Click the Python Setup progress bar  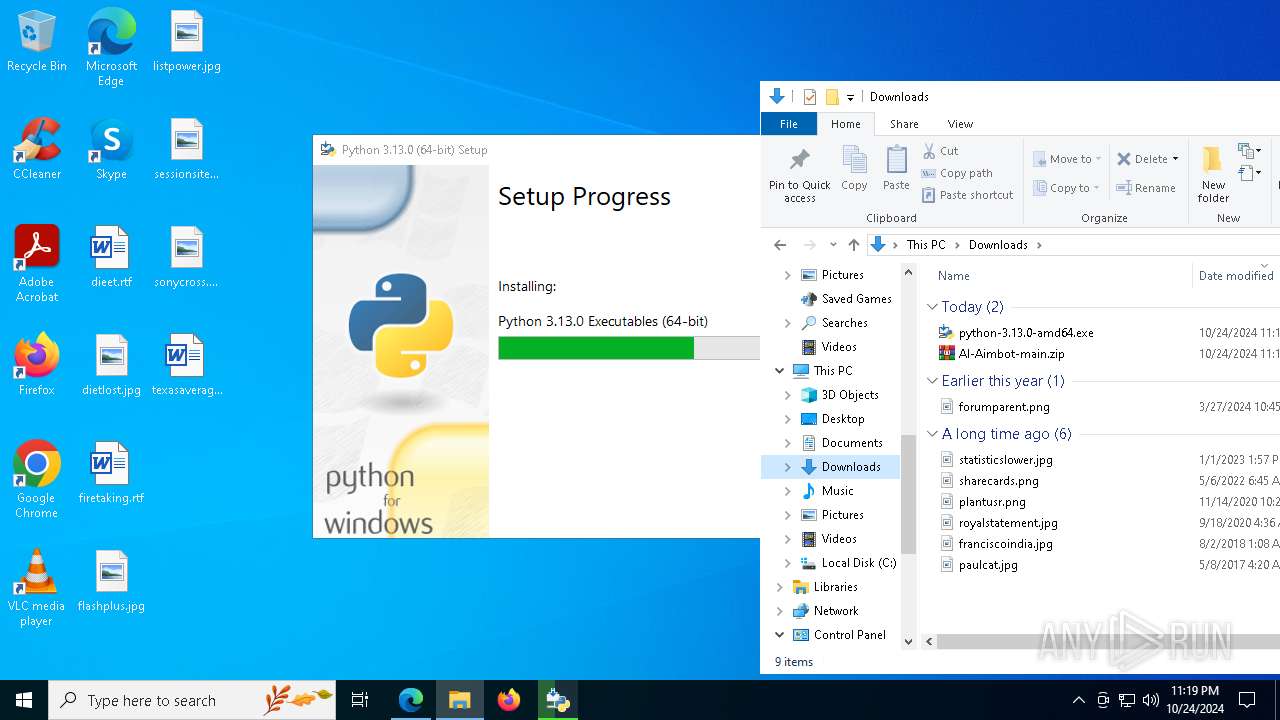click(629, 348)
